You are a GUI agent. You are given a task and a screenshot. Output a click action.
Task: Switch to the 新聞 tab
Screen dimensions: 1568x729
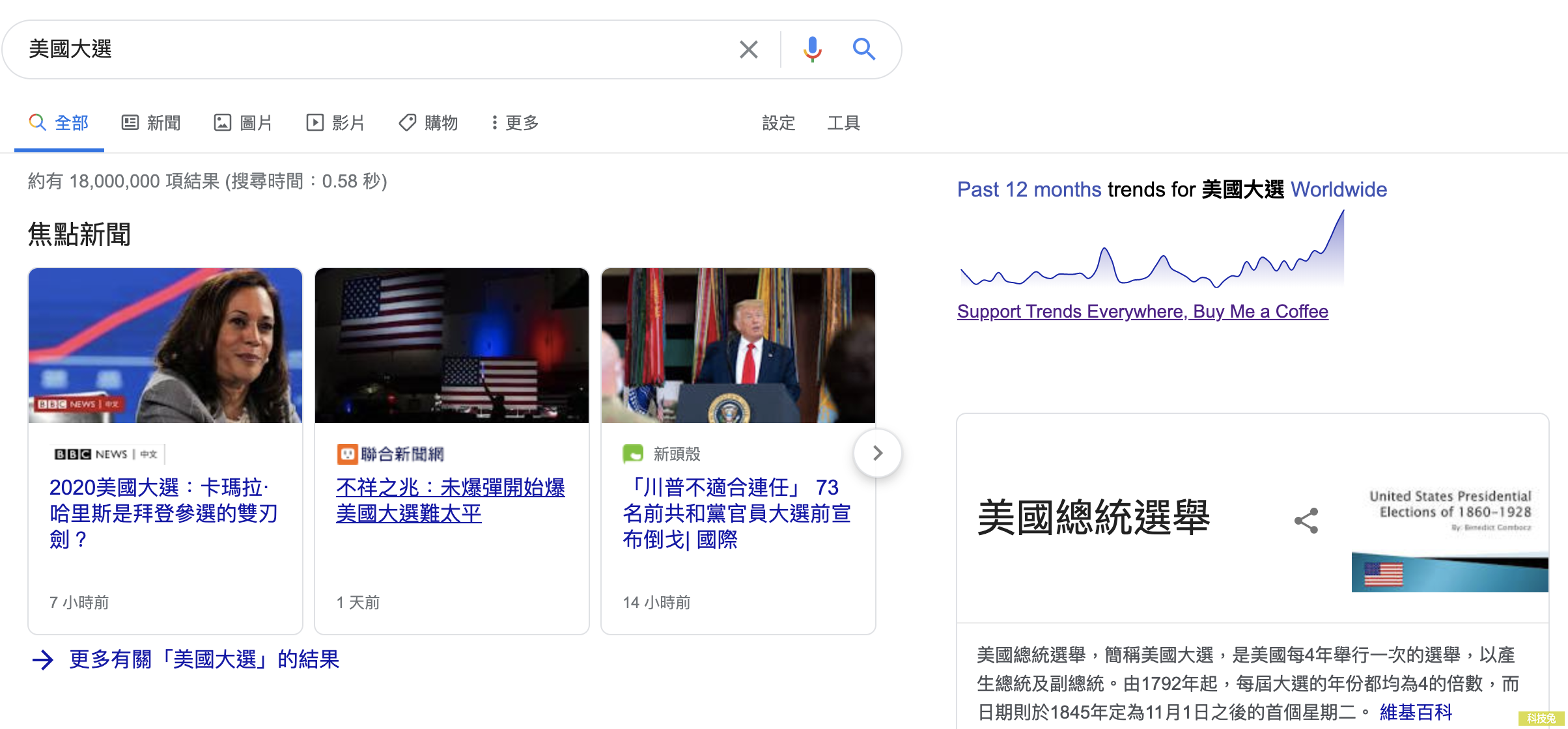pyautogui.click(x=151, y=123)
